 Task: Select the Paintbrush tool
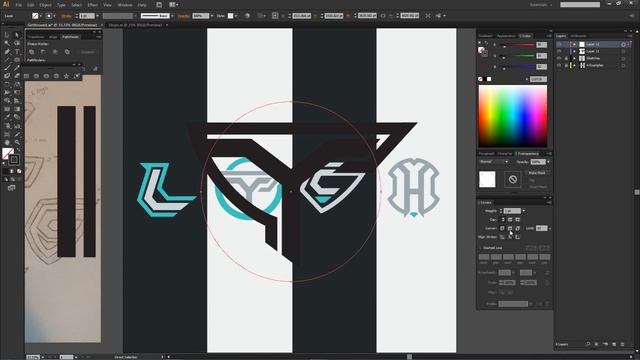point(7,68)
